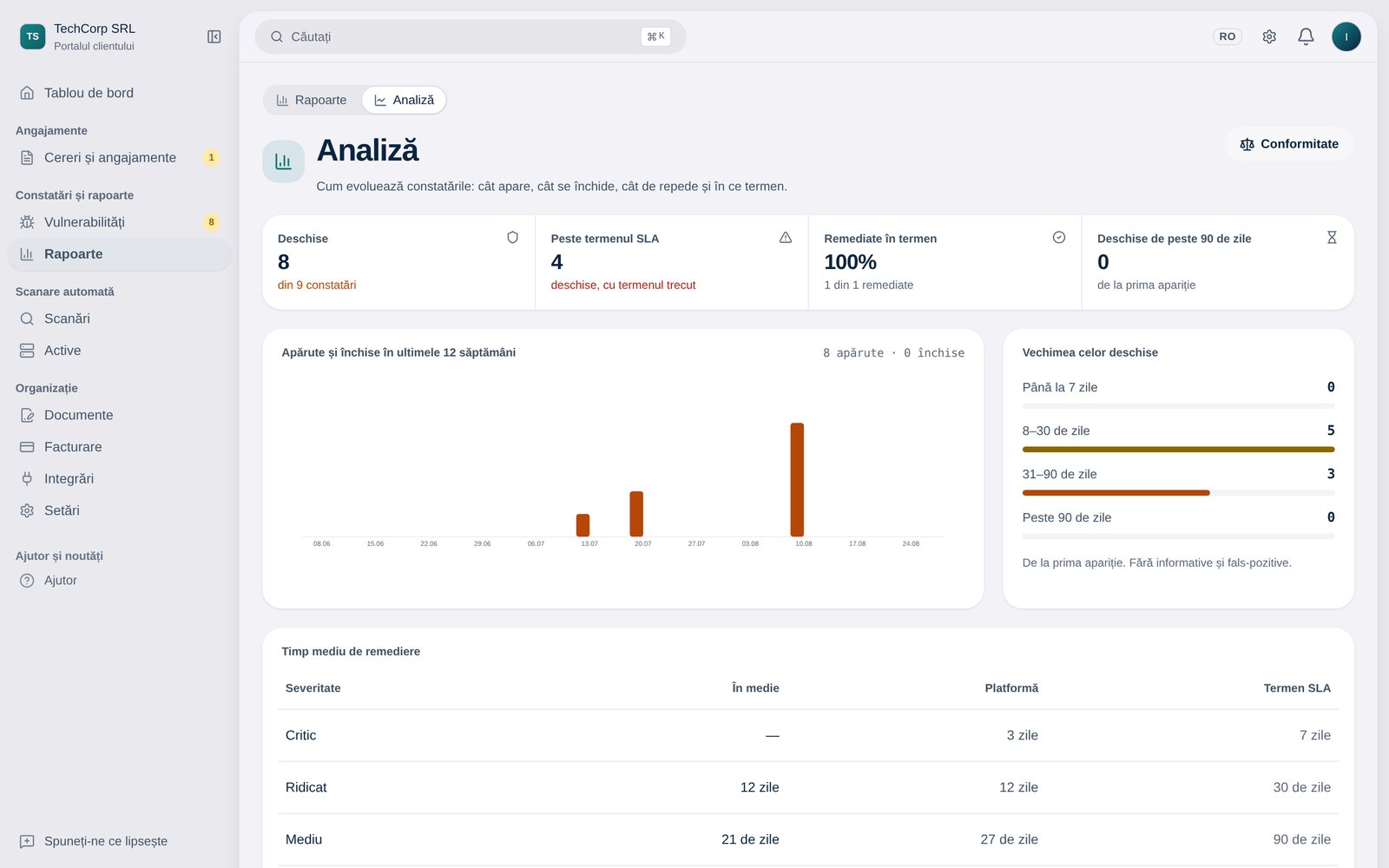
Task: Open notifications bell
Action: tap(1306, 36)
